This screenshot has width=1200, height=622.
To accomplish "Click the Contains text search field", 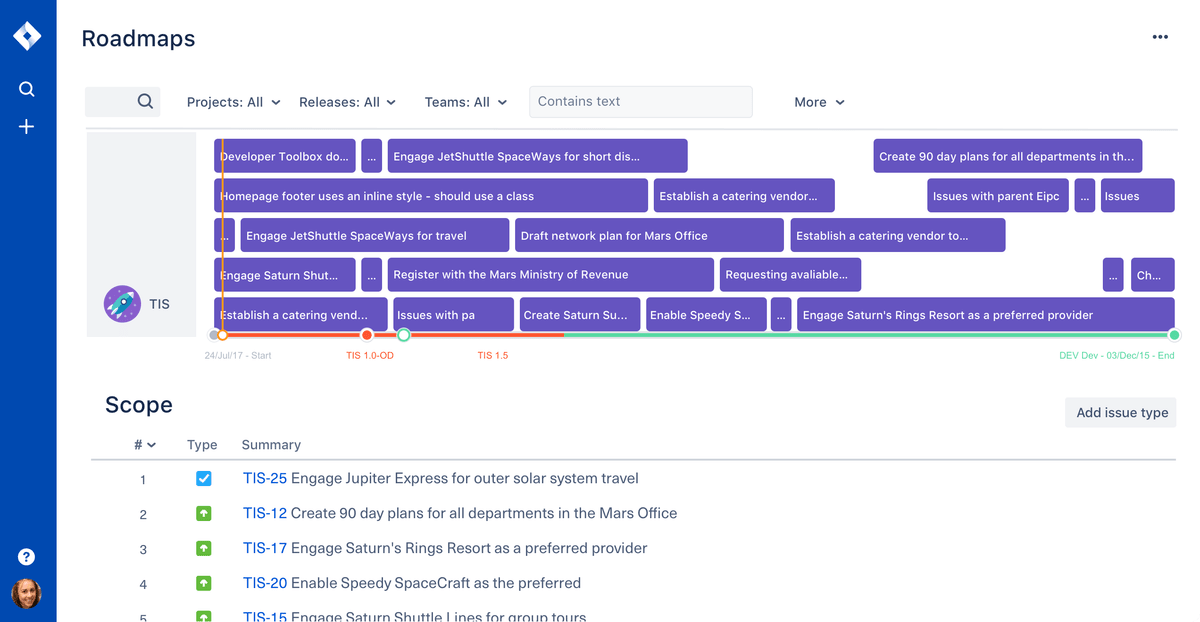I will coord(640,101).
